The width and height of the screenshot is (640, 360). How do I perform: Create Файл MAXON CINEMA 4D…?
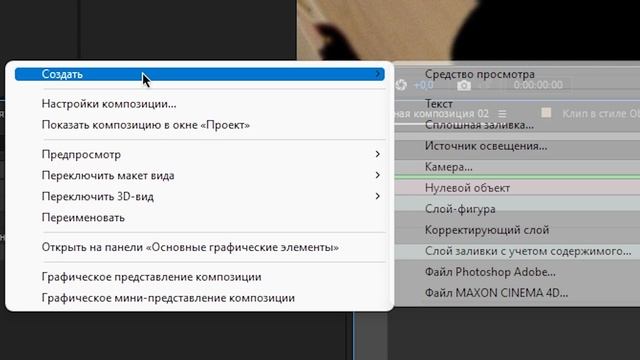[x=496, y=293]
